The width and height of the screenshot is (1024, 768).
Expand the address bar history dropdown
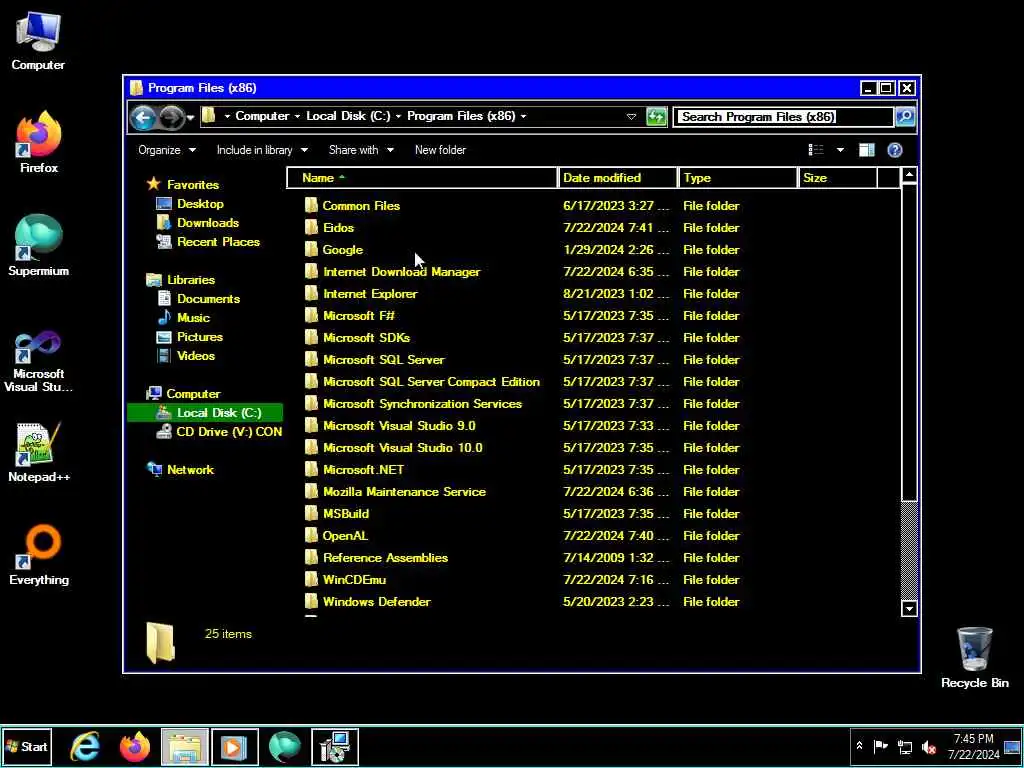(631, 117)
